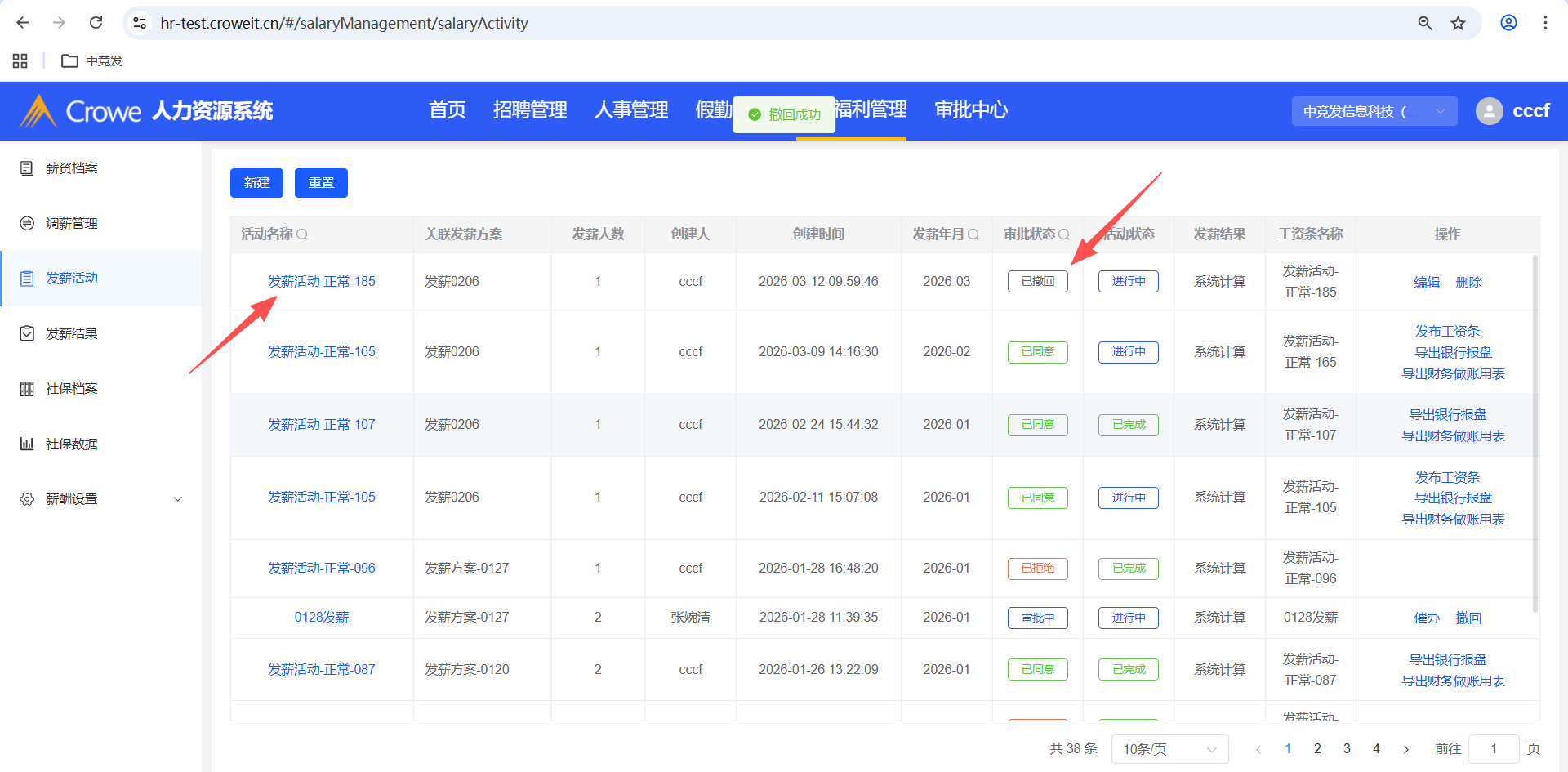Click the 社保数据 chart icon in sidebar
This screenshot has height=772, width=1568.
27,444
